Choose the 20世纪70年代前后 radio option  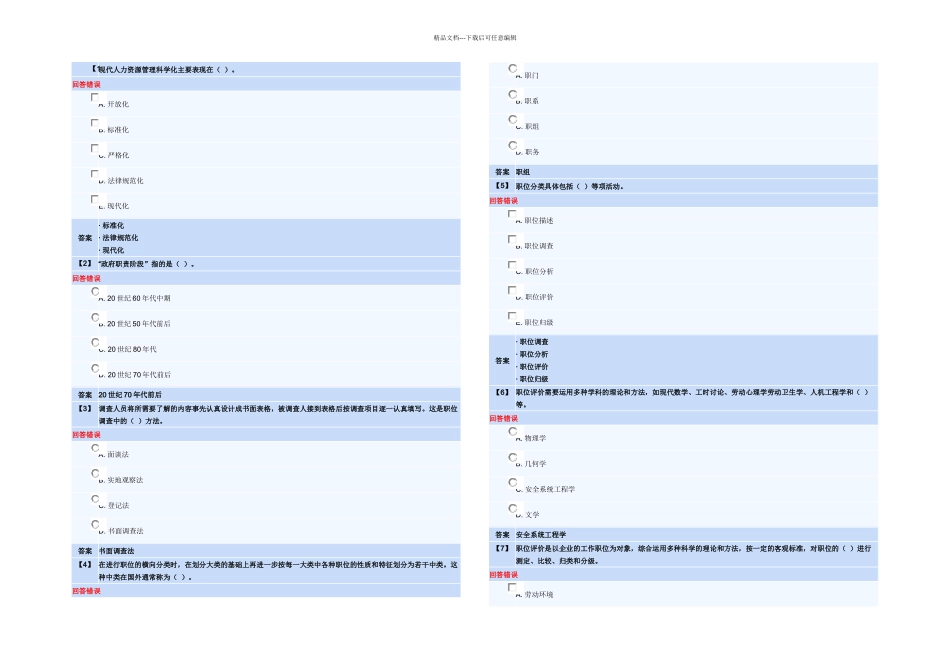coord(95,368)
